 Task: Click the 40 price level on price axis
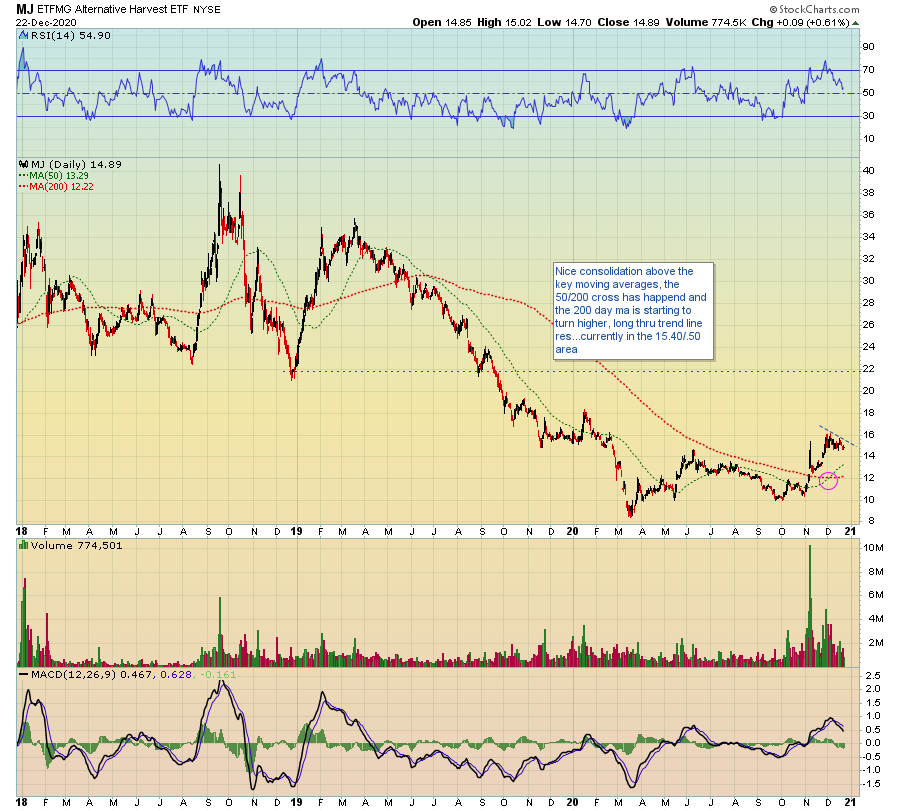pos(868,170)
